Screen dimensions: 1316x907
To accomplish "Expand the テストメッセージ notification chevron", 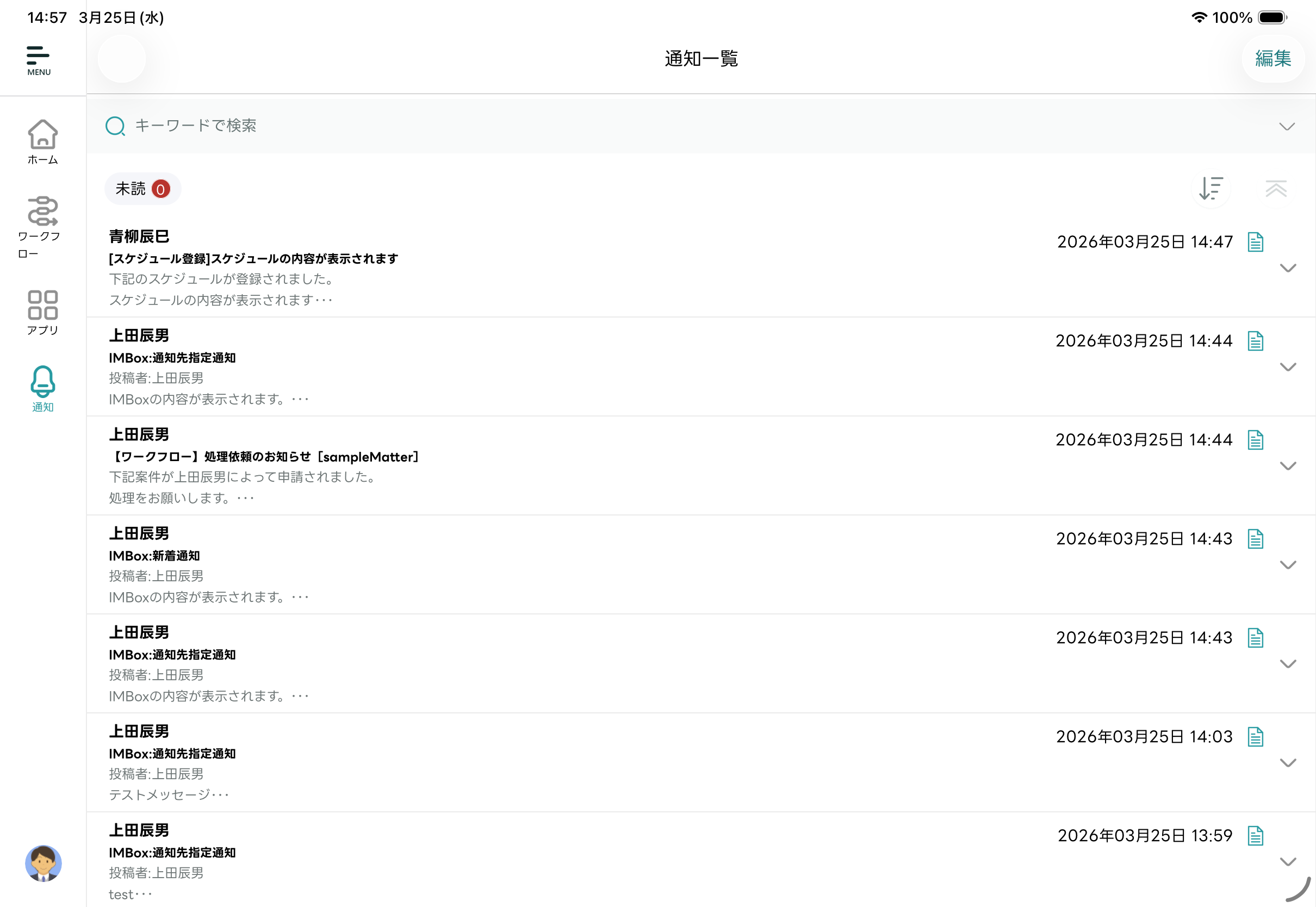I will click(1288, 763).
